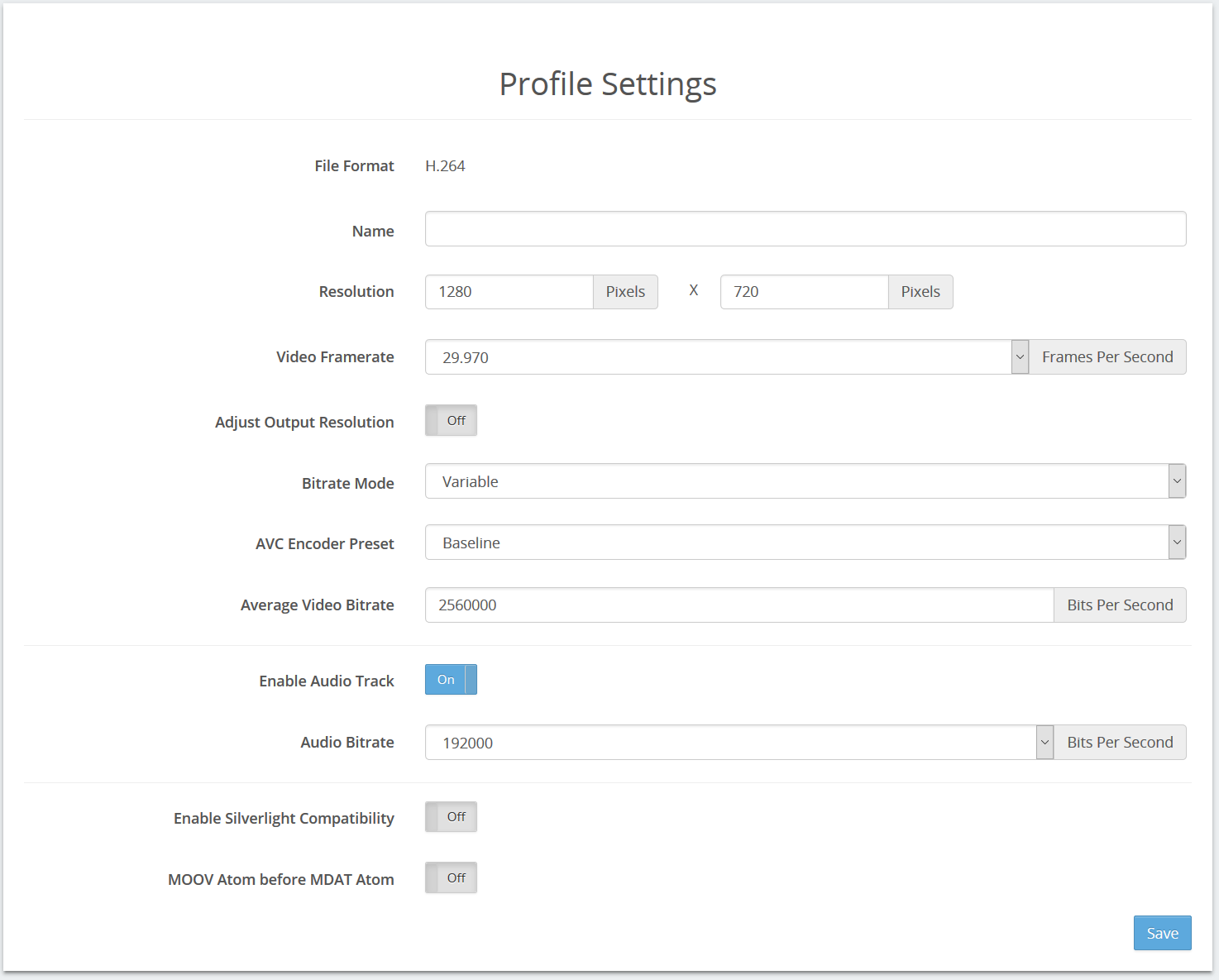Click the File Format label
The image size is (1219, 980).
pyautogui.click(x=354, y=166)
